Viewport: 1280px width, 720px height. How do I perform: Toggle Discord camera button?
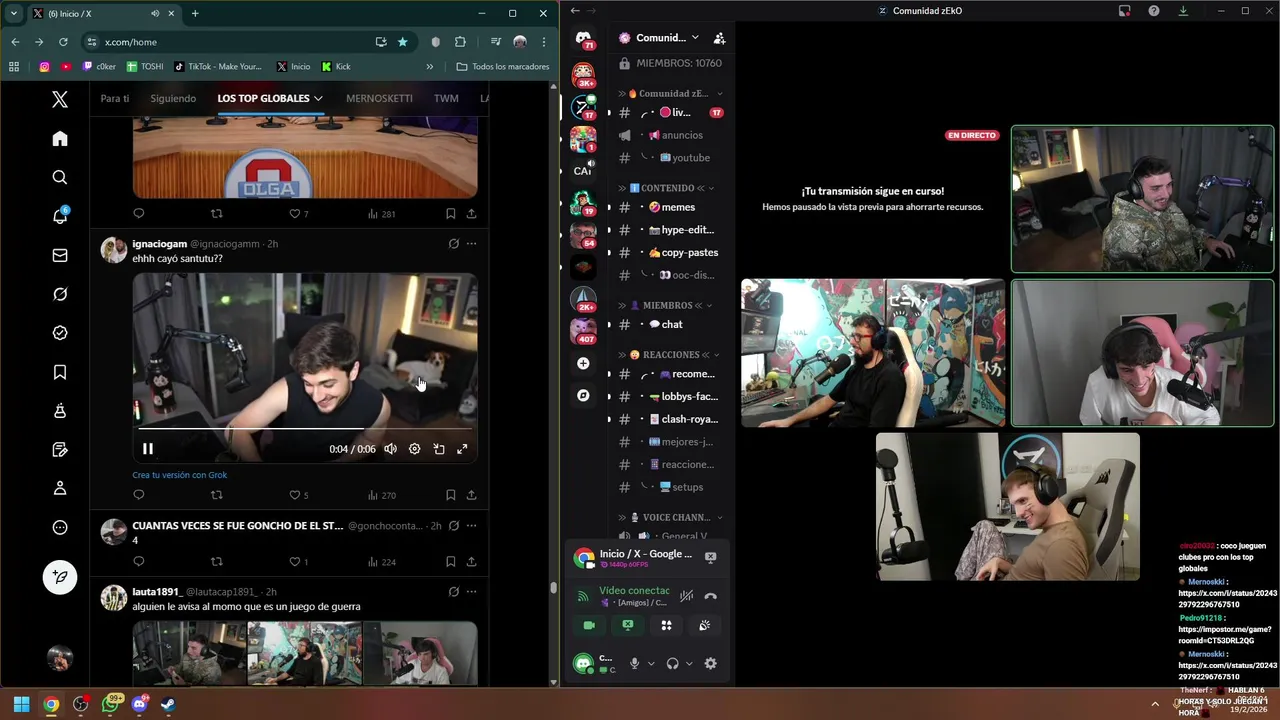pyautogui.click(x=589, y=625)
